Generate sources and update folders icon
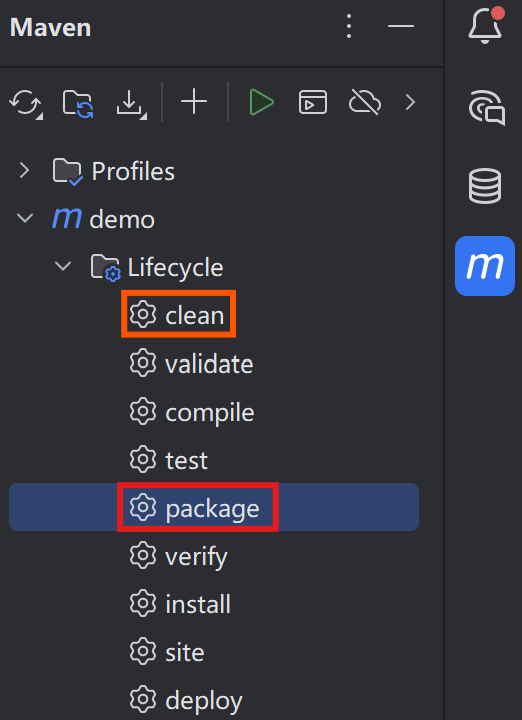The width and height of the screenshot is (522, 720). pos(78,103)
